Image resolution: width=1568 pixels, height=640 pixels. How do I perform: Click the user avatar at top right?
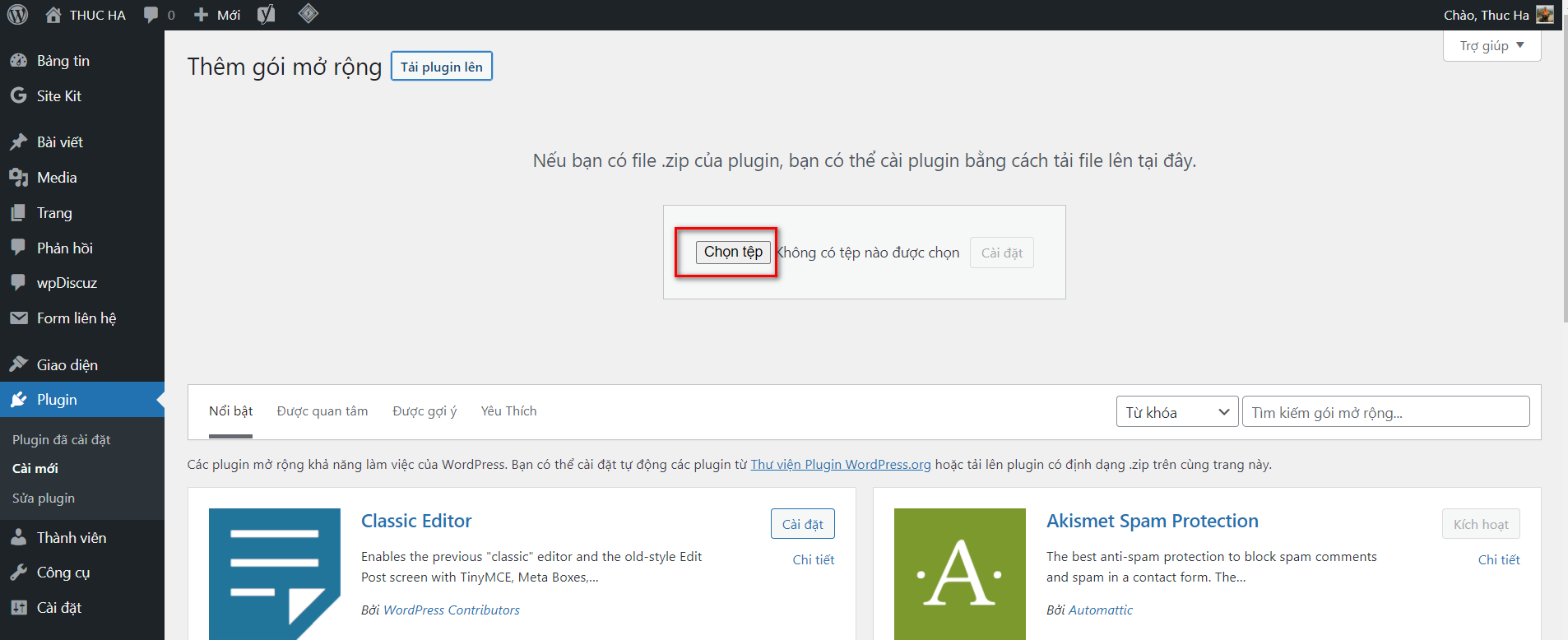click(1544, 15)
